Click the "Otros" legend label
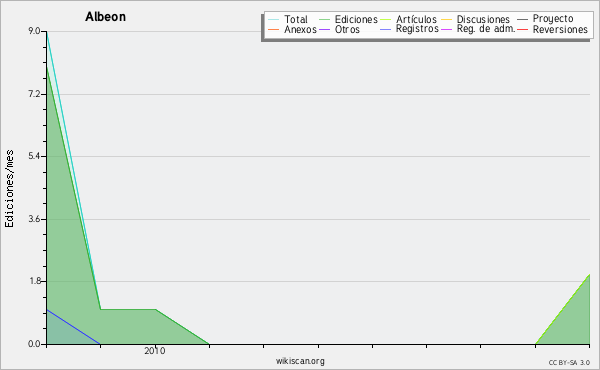Image resolution: width=600 pixels, height=370 pixels. point(347,29)
